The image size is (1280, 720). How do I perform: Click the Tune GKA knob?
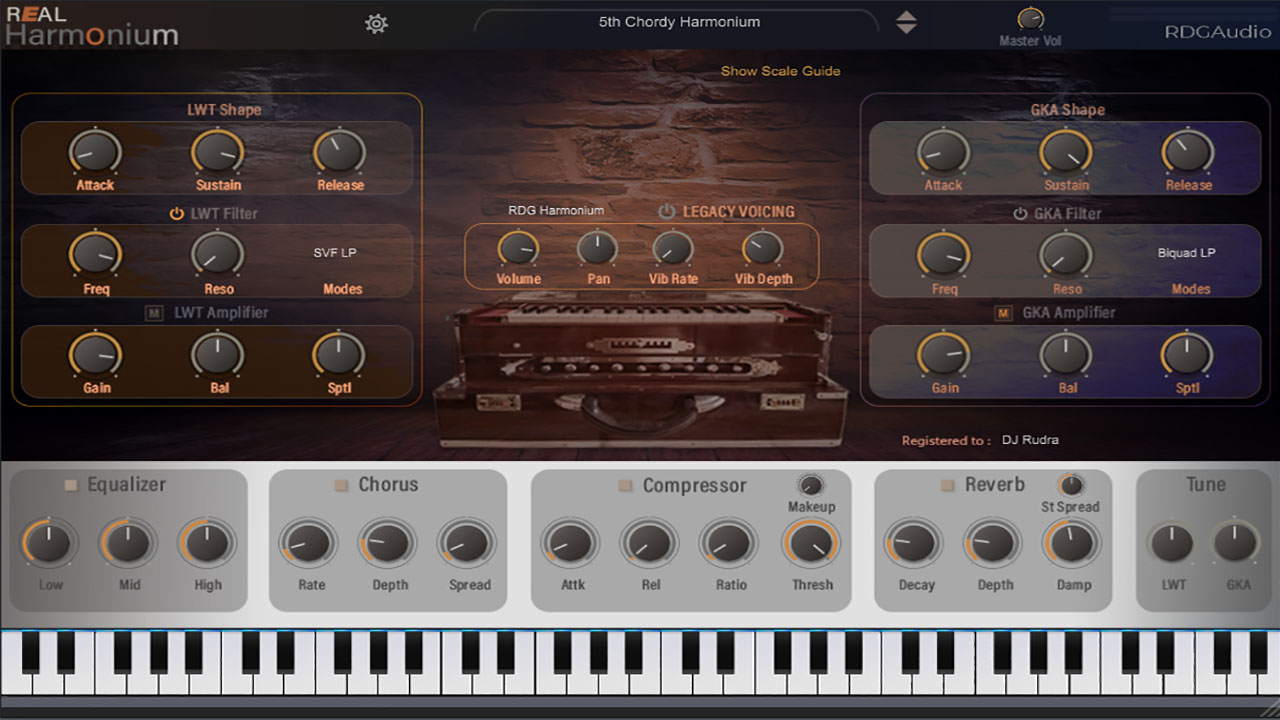[1236, 544]
